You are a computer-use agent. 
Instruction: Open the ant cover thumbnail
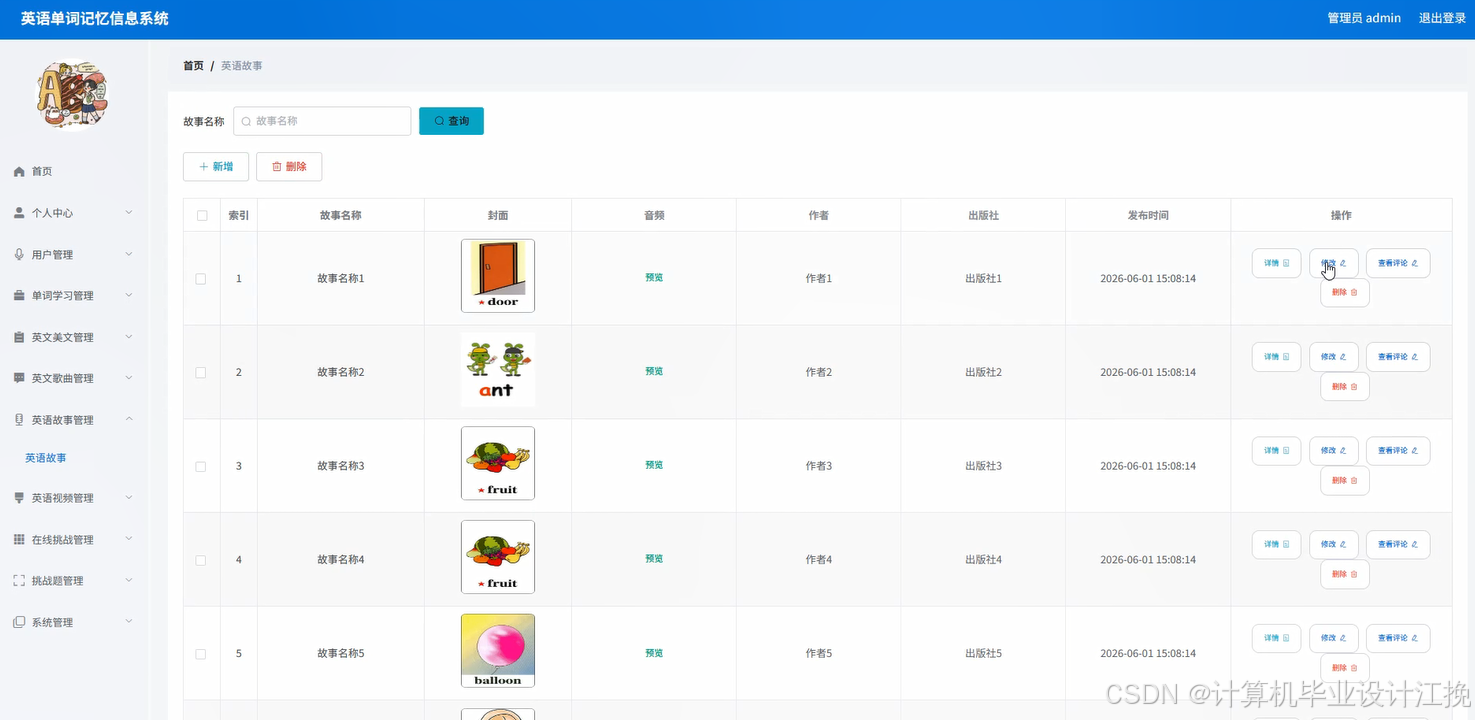(x=498, y=370)
